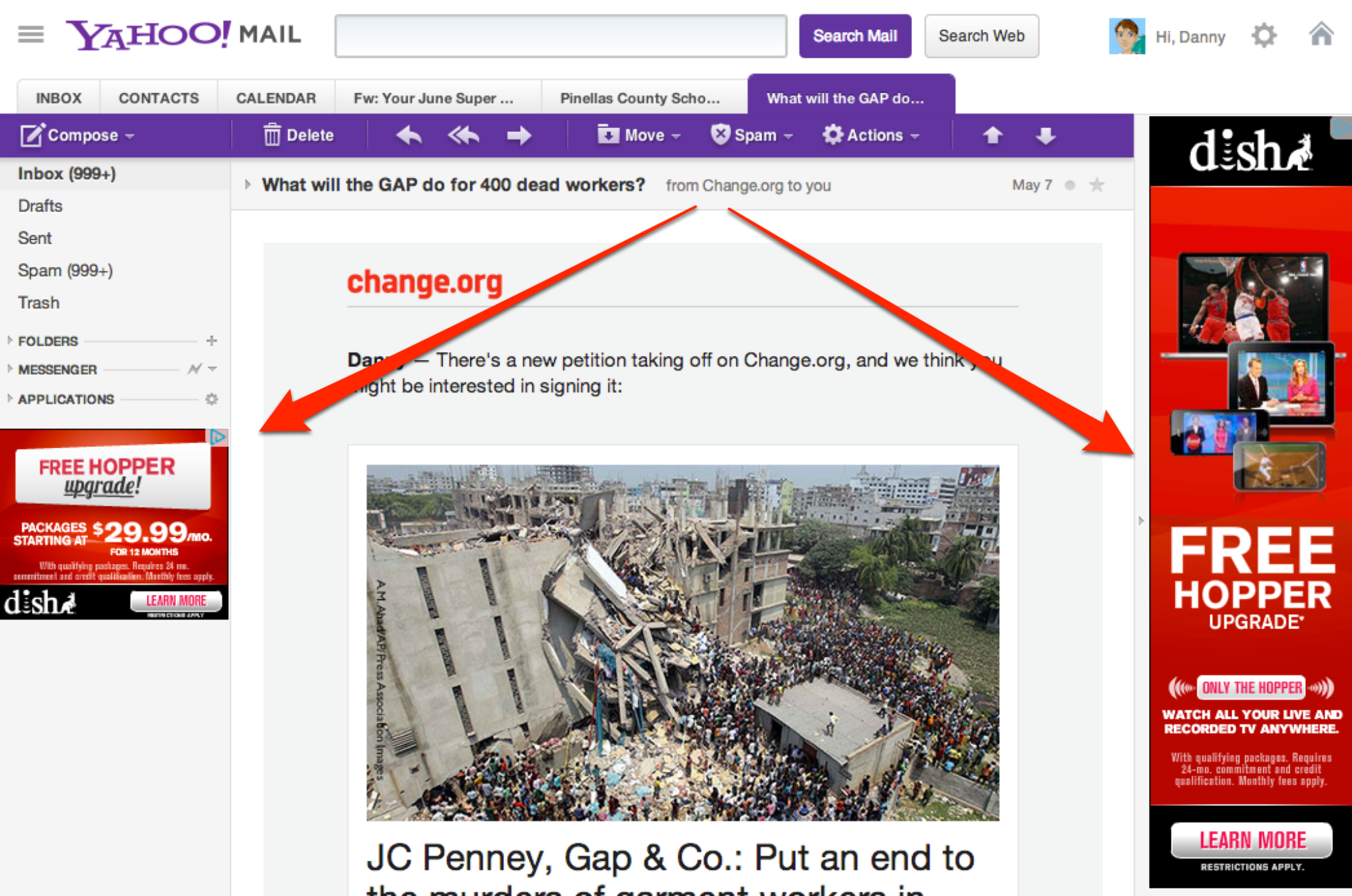Toggle read status dot on the message
The image size is (1352, 896).
click(1069, 185)
